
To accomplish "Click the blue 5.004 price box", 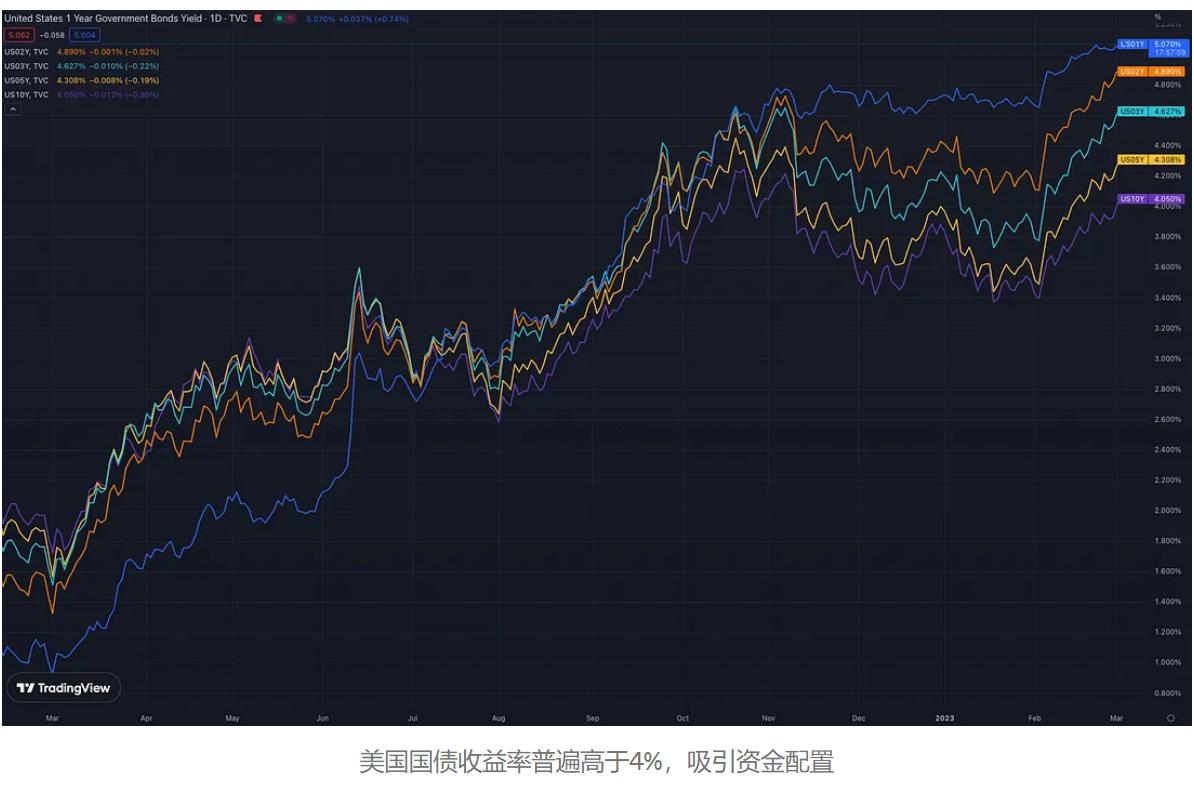I will [83, 35].
